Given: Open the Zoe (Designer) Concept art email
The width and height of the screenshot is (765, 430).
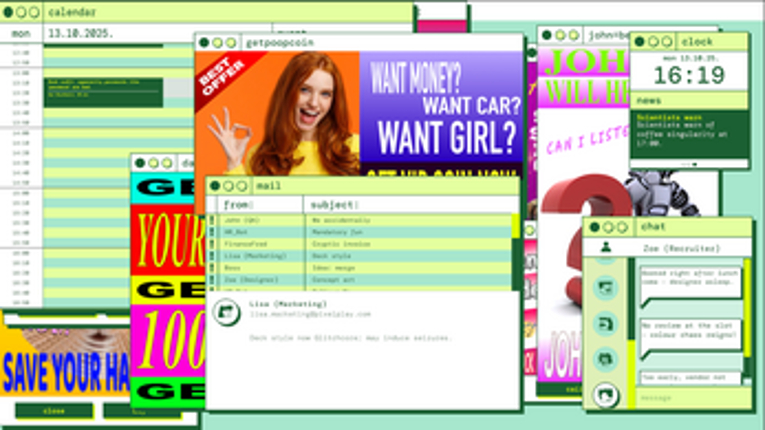Looking at the screenshot, I should (359, 280).
